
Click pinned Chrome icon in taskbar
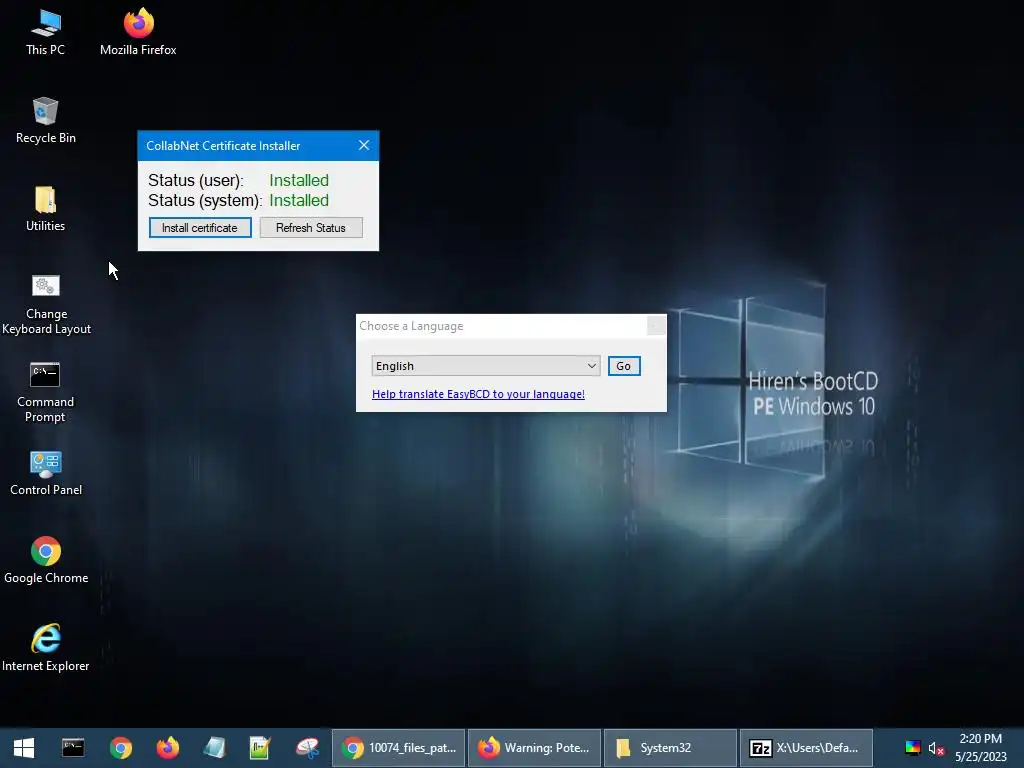(x=121, y=748)
